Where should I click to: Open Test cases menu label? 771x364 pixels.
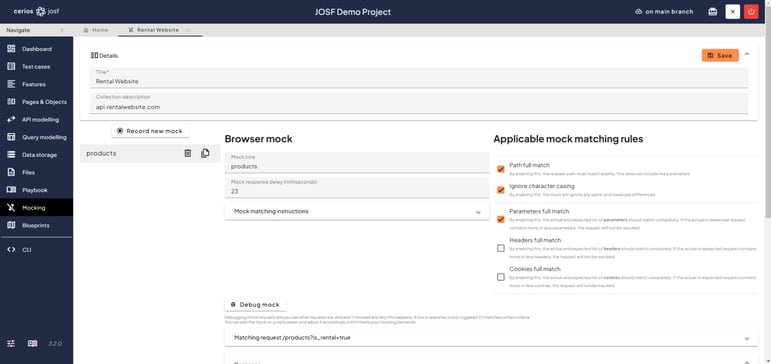(x=36, y=67)
